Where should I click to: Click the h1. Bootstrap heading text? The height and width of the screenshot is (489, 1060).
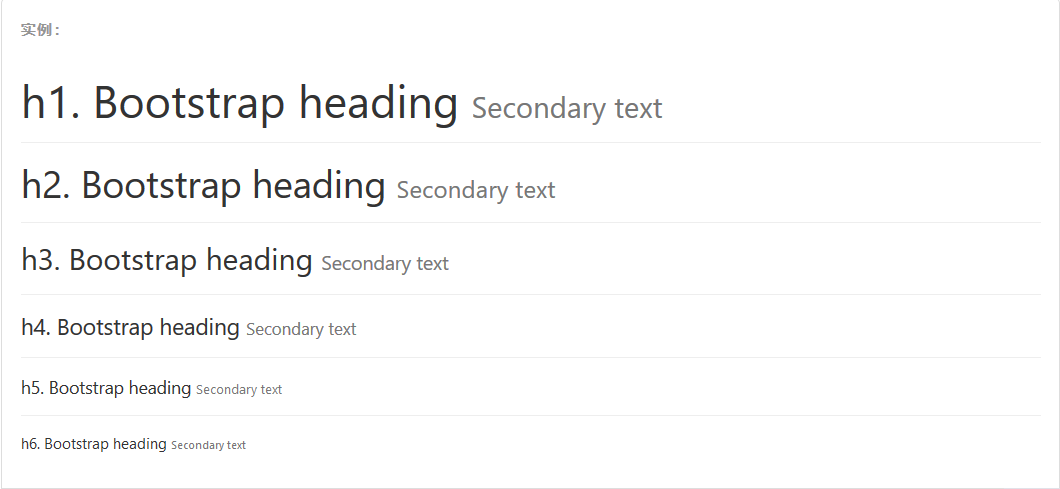tap(240, 103)
